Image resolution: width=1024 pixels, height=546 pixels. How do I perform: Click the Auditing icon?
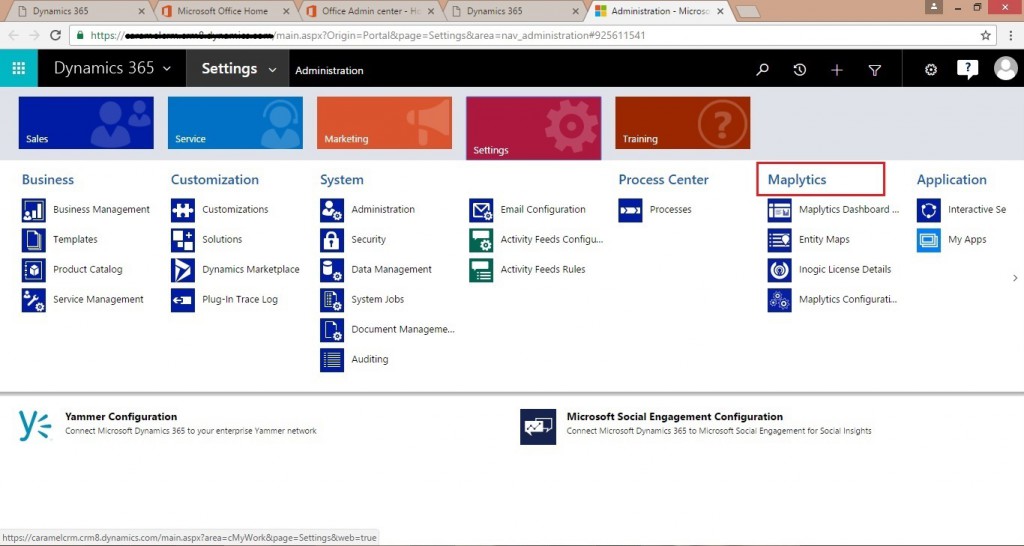[332, 360]
